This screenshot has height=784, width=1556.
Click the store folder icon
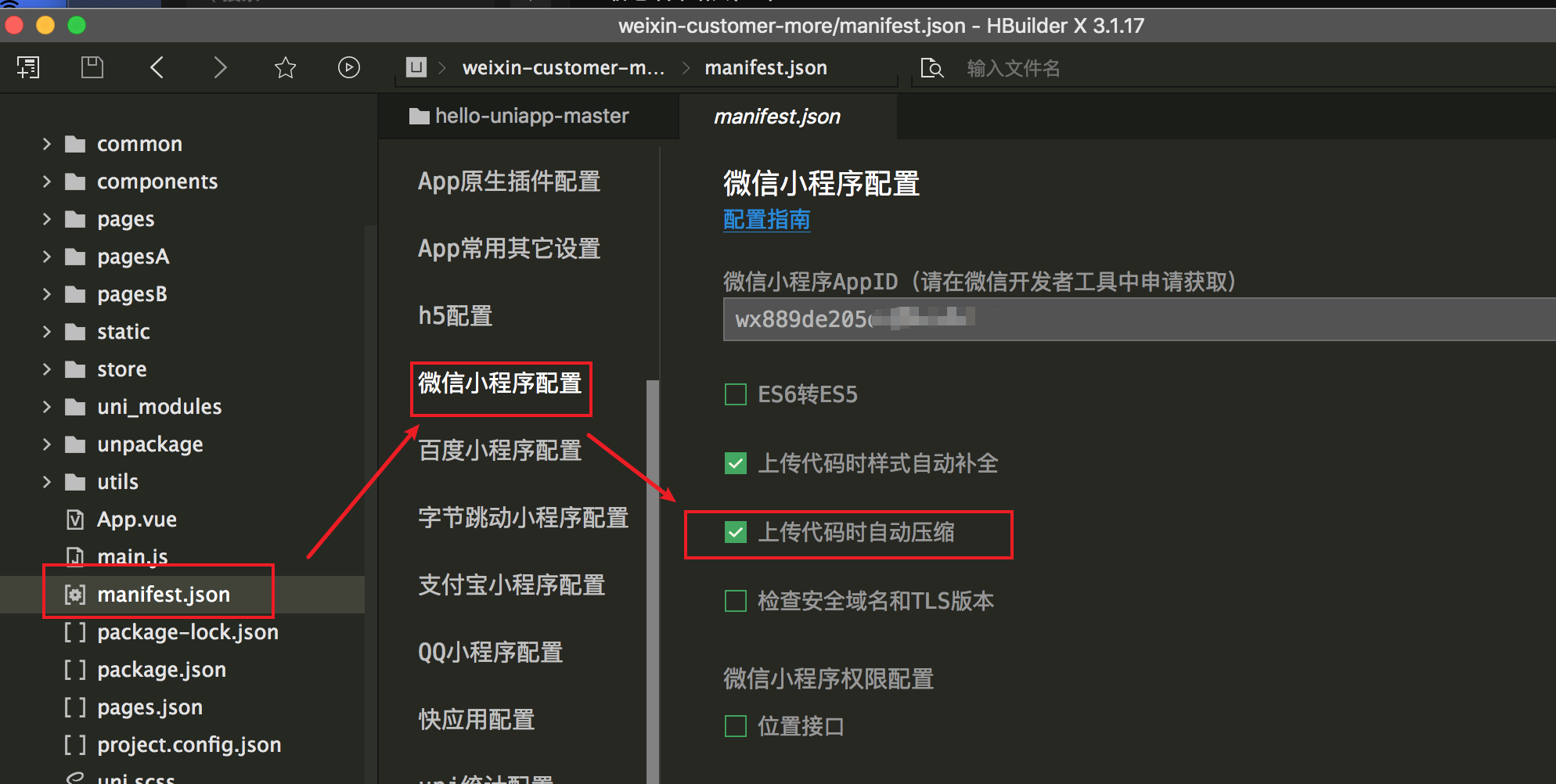tap(75, 369)
